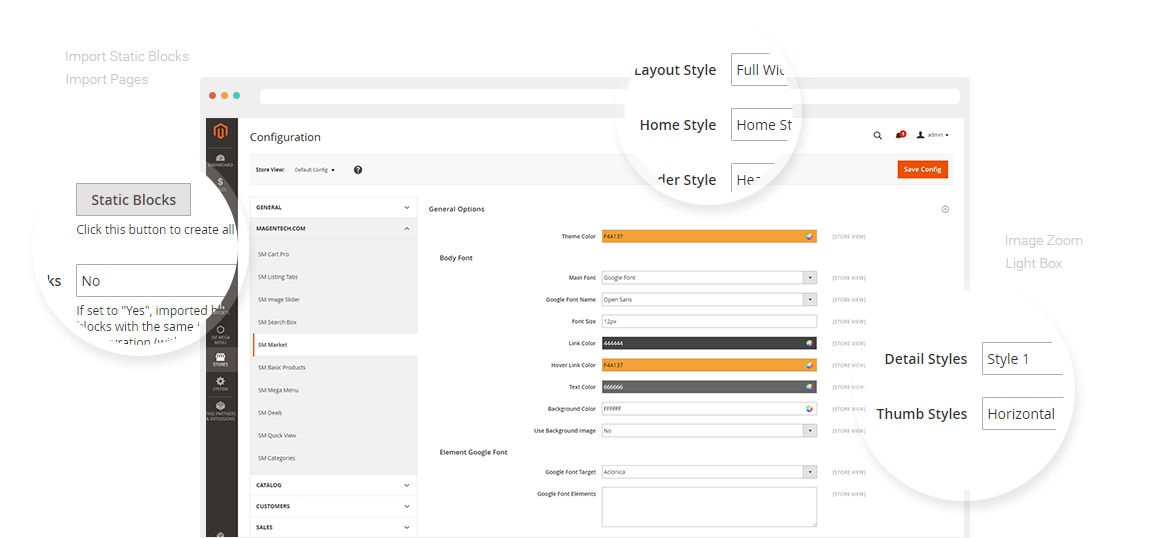
Task: Click the browser address bar
Action: [610, 96]
